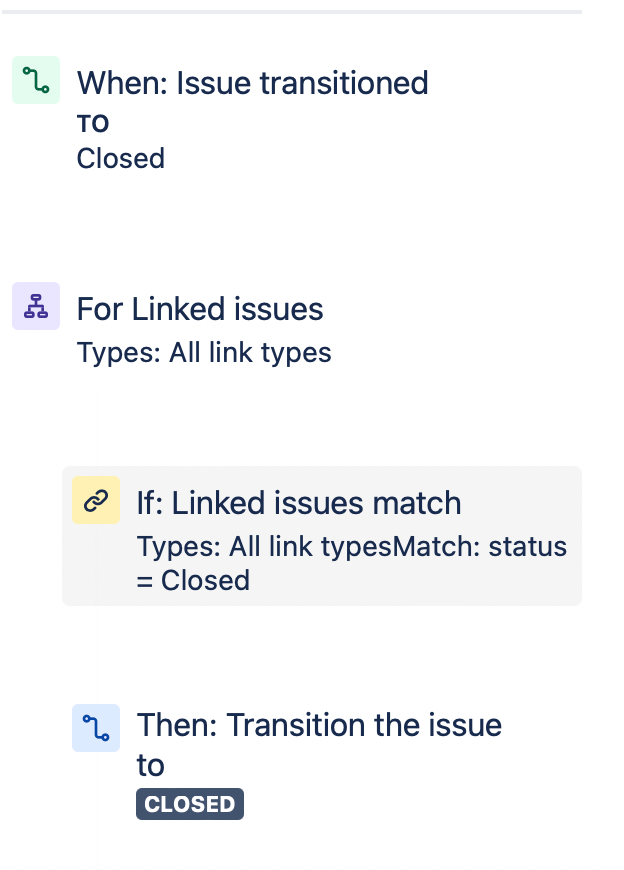Viewport: 624px width, 870px height.
Task: Click the Closed trigger status link
Action: [120, 158]
